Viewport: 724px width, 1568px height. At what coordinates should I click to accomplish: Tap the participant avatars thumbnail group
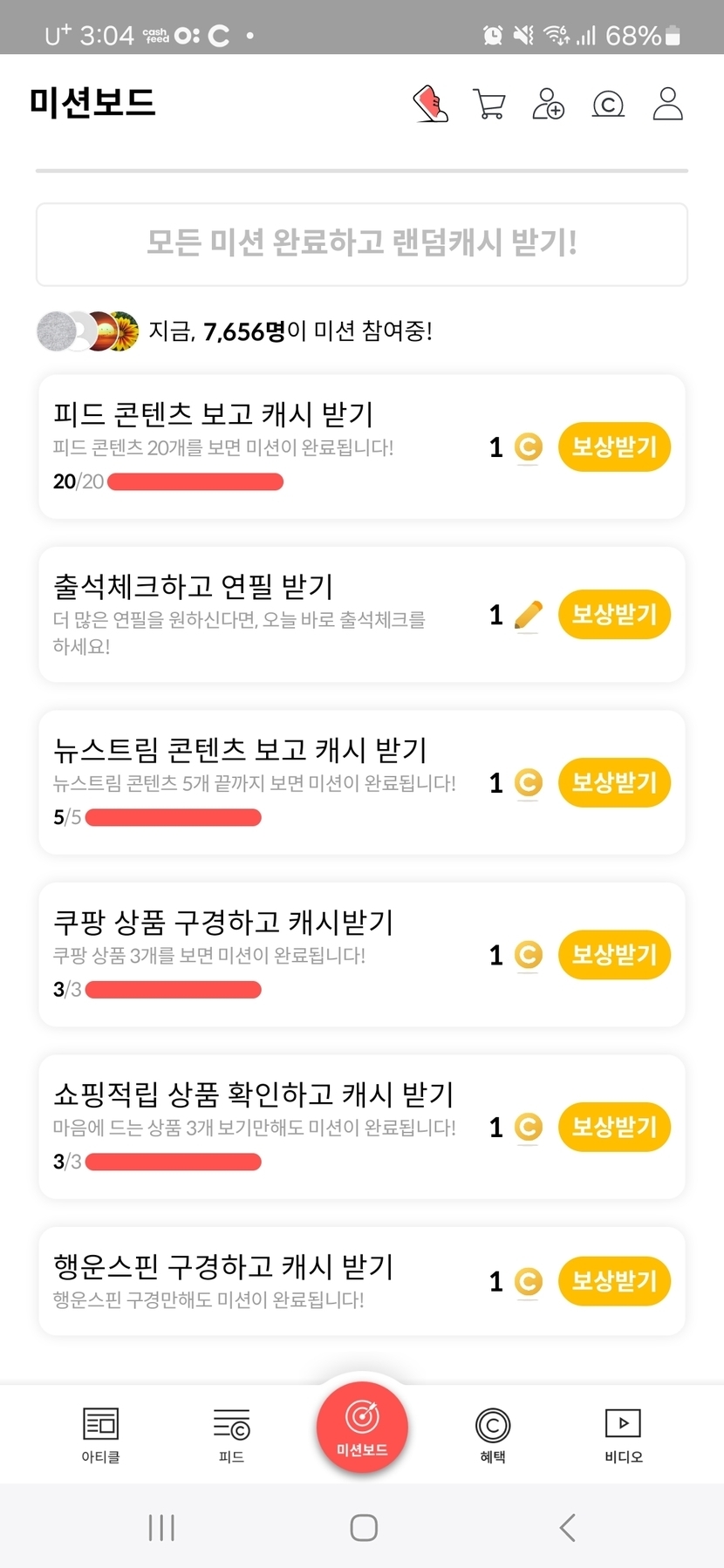[87, 331]
